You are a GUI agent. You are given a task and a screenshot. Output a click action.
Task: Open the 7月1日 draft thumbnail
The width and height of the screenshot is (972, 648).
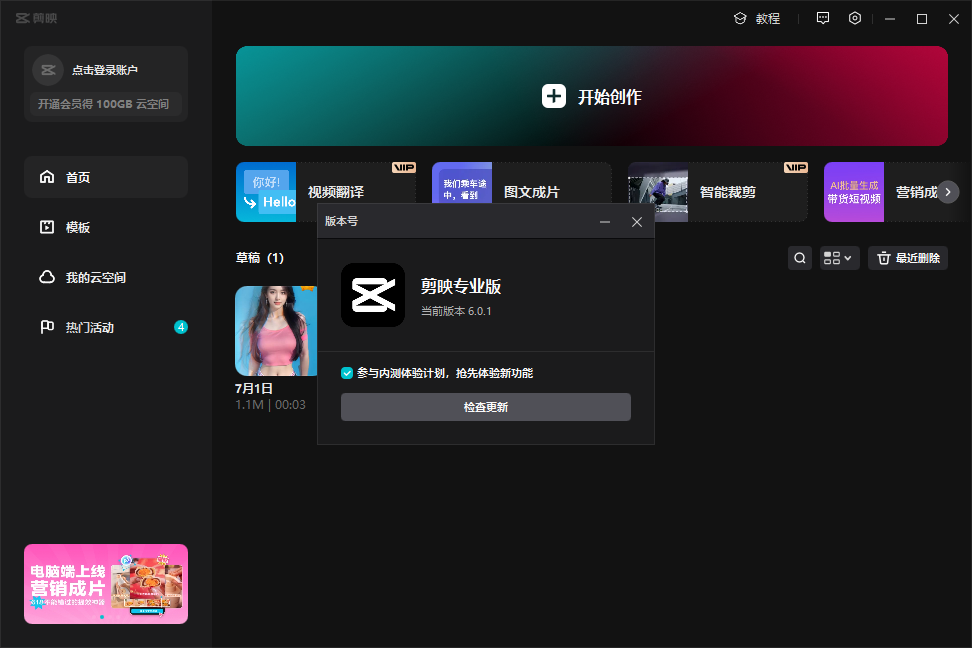tap(276, 331)
